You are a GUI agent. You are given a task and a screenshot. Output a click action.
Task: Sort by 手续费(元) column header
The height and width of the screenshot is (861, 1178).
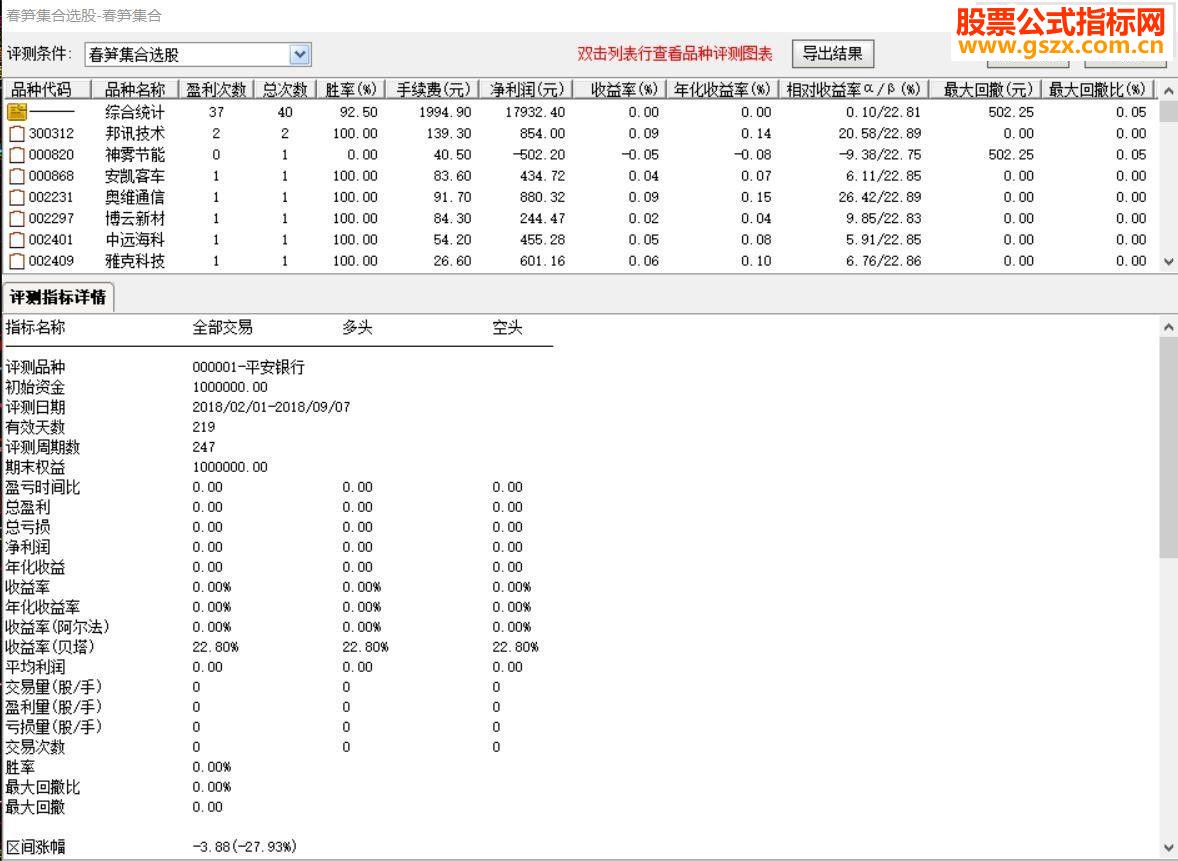pyautogui.click(x=432, y=89)
